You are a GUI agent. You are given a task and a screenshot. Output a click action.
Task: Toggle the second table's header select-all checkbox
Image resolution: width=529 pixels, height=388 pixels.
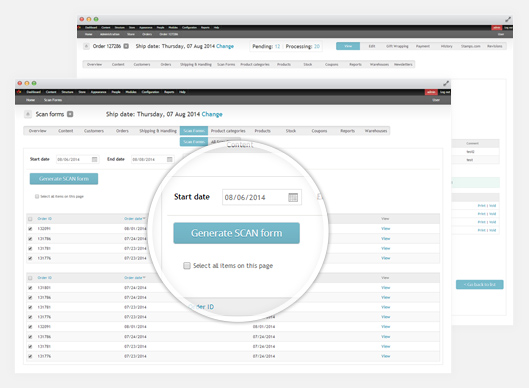(x=30, y=278)
